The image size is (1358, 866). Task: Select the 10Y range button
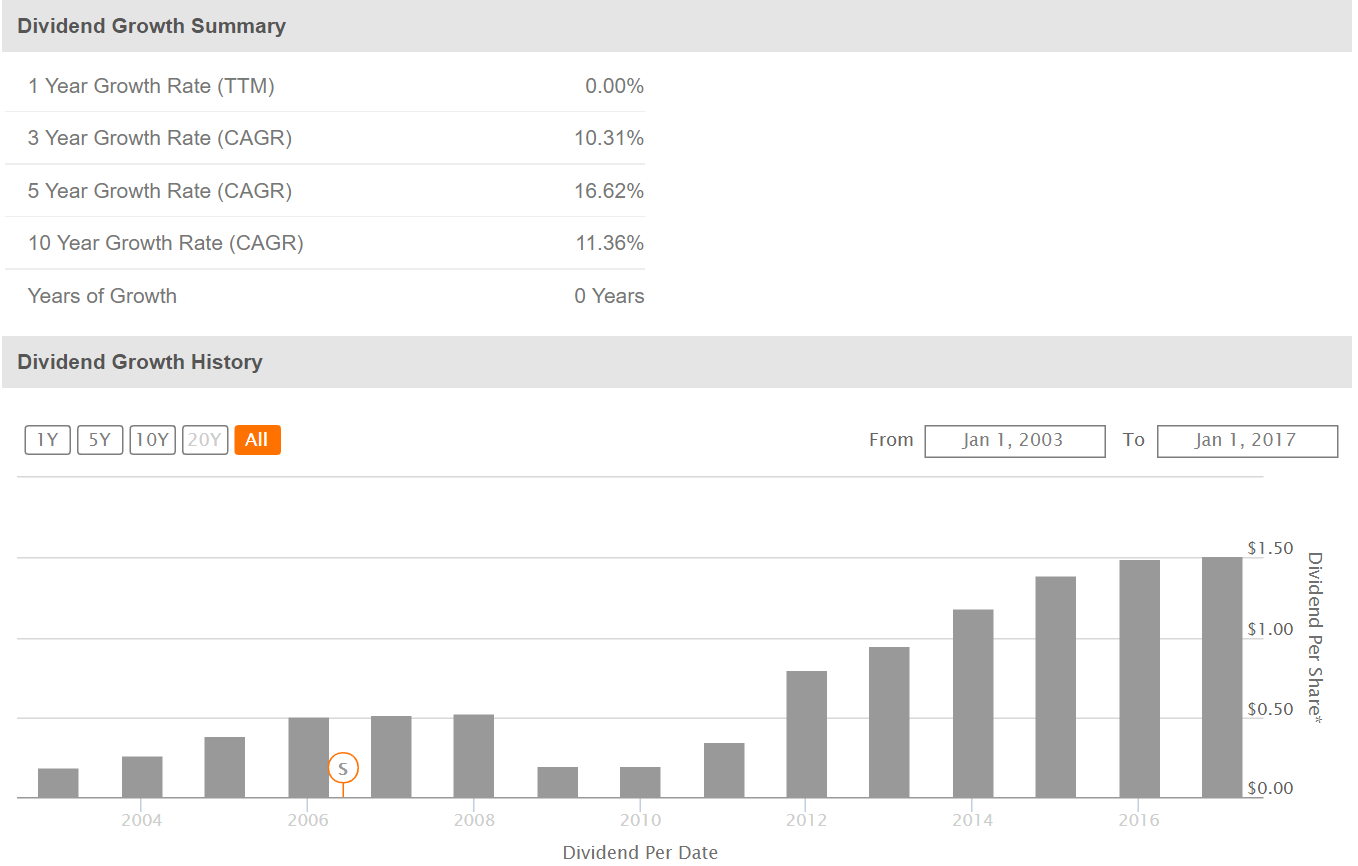click(152, 440)
